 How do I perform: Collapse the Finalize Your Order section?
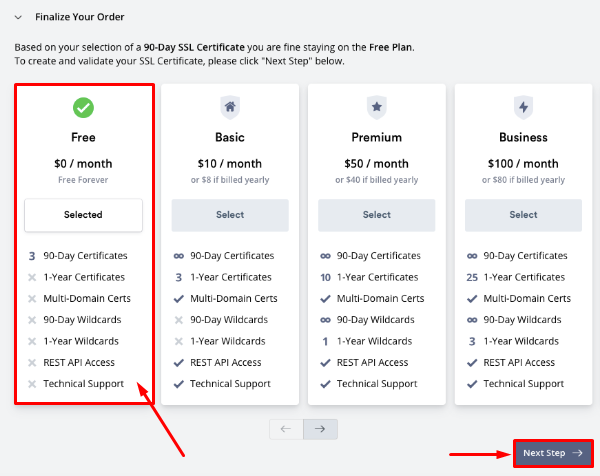(18, 18)
